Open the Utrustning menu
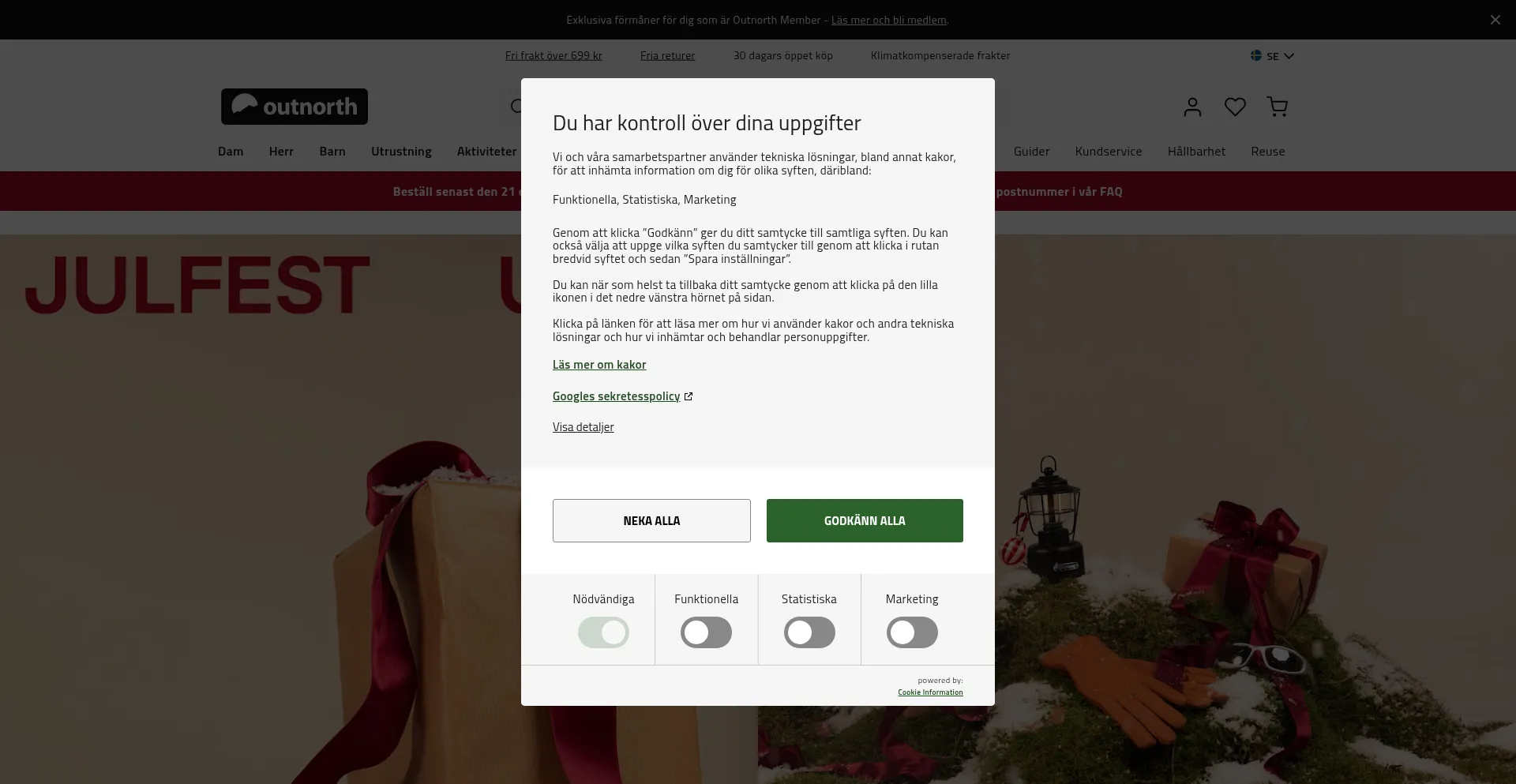 tap(401, 152)
